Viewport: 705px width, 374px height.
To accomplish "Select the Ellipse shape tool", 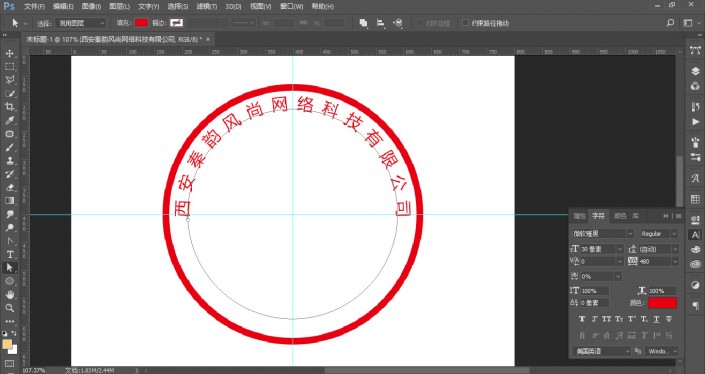I will [9, 281].
